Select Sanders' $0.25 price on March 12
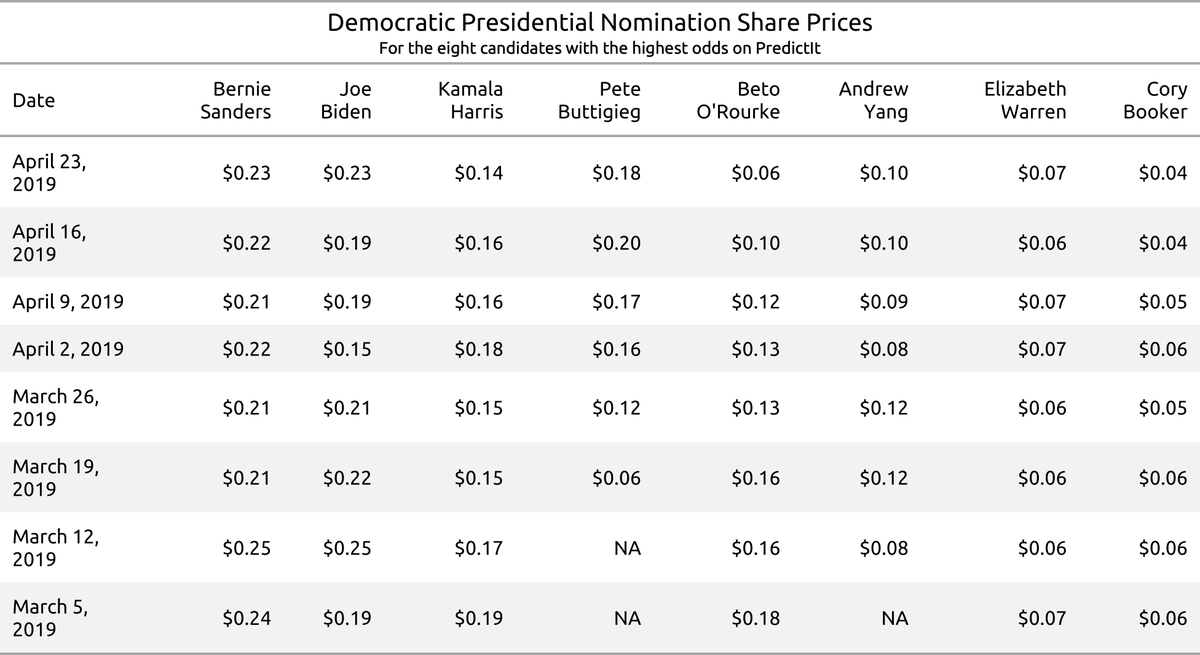Screen dimensions: 1200x655 (246, 548)
